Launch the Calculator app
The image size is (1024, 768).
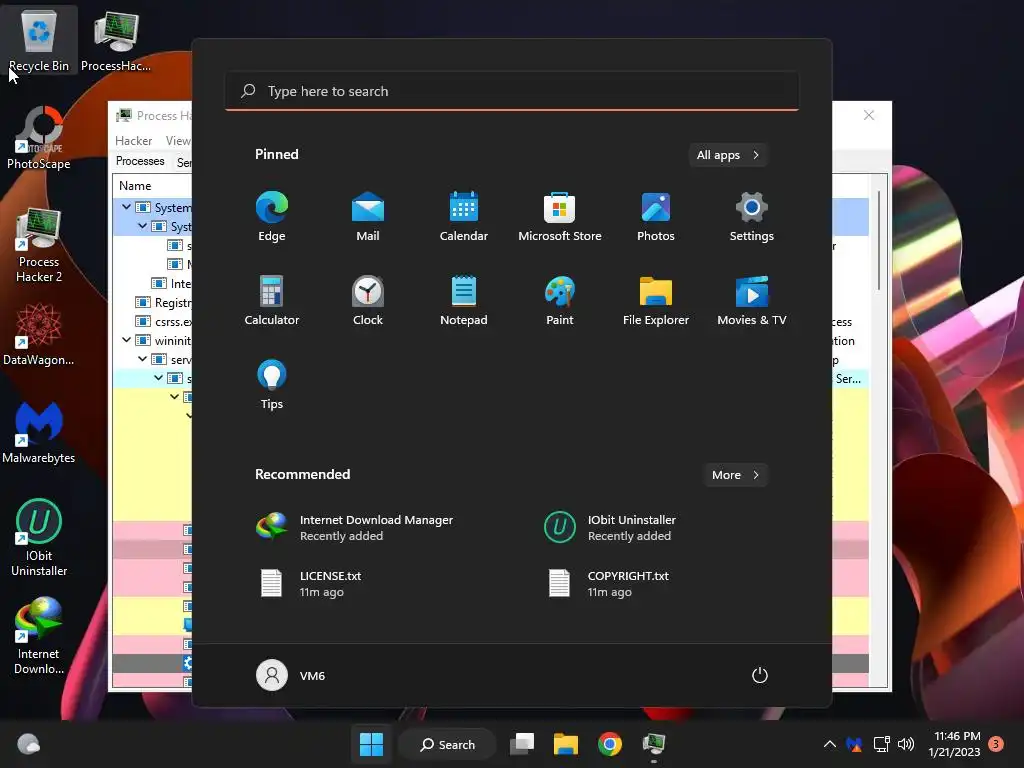pos(272,300)
